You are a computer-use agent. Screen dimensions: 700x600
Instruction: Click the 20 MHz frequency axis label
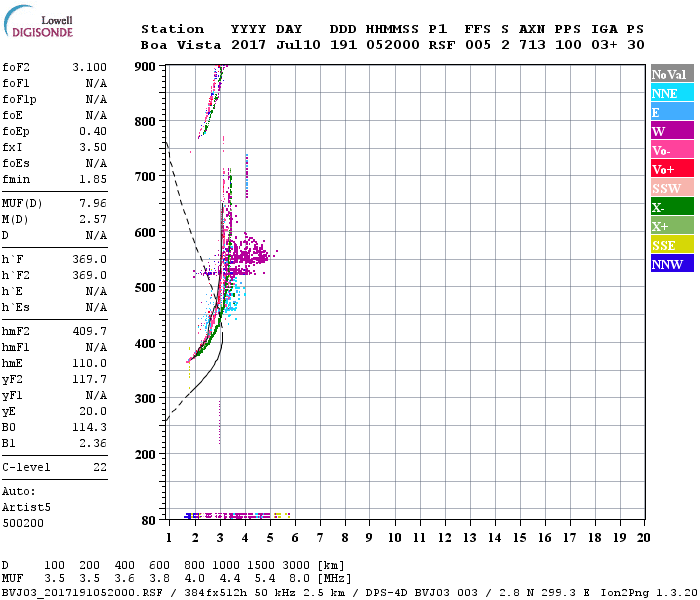point(643,538)
